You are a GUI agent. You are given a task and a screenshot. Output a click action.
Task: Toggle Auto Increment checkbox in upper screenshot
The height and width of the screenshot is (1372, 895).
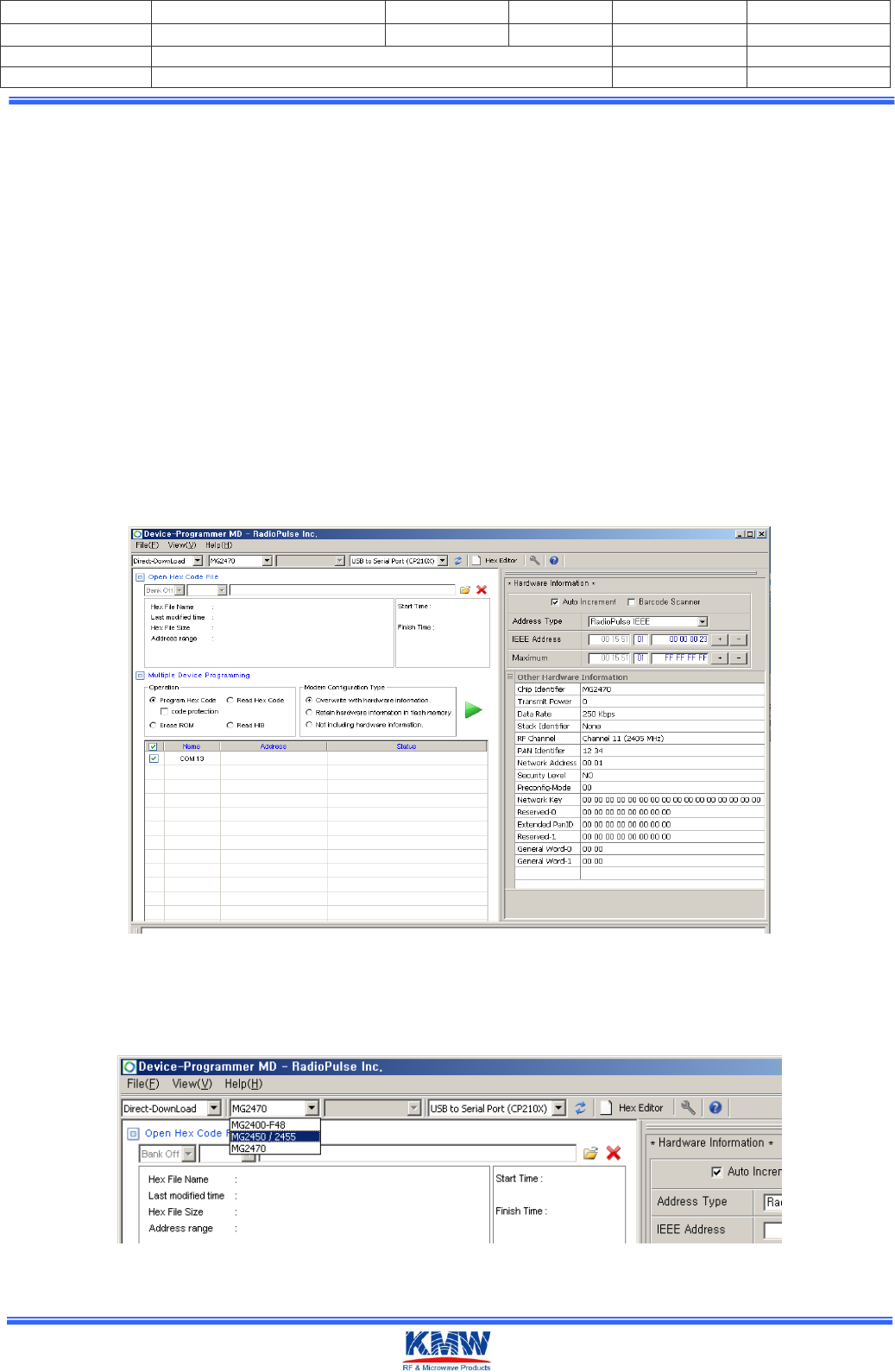pos(554,601)
